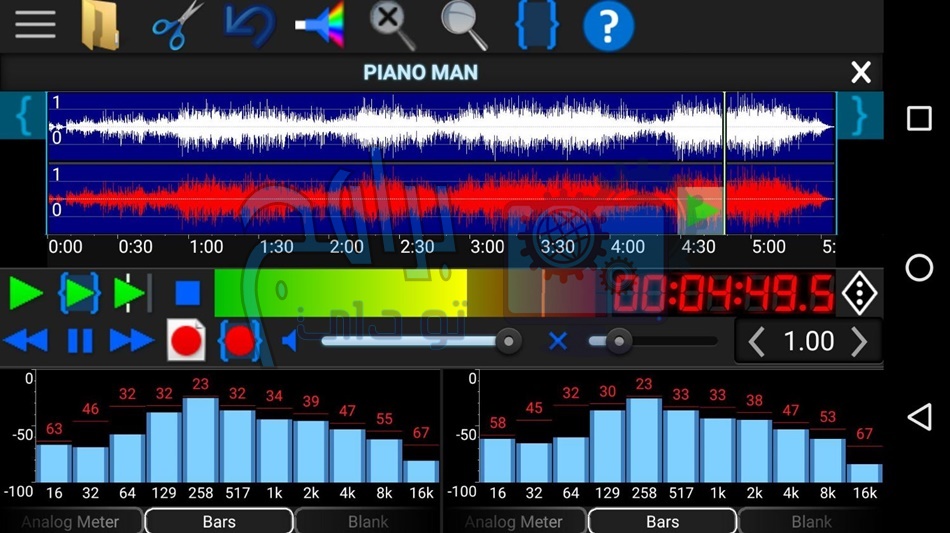Start recording with the red record button
The height and width of the screenshot is (533, 950).
[x=186, y=341]
